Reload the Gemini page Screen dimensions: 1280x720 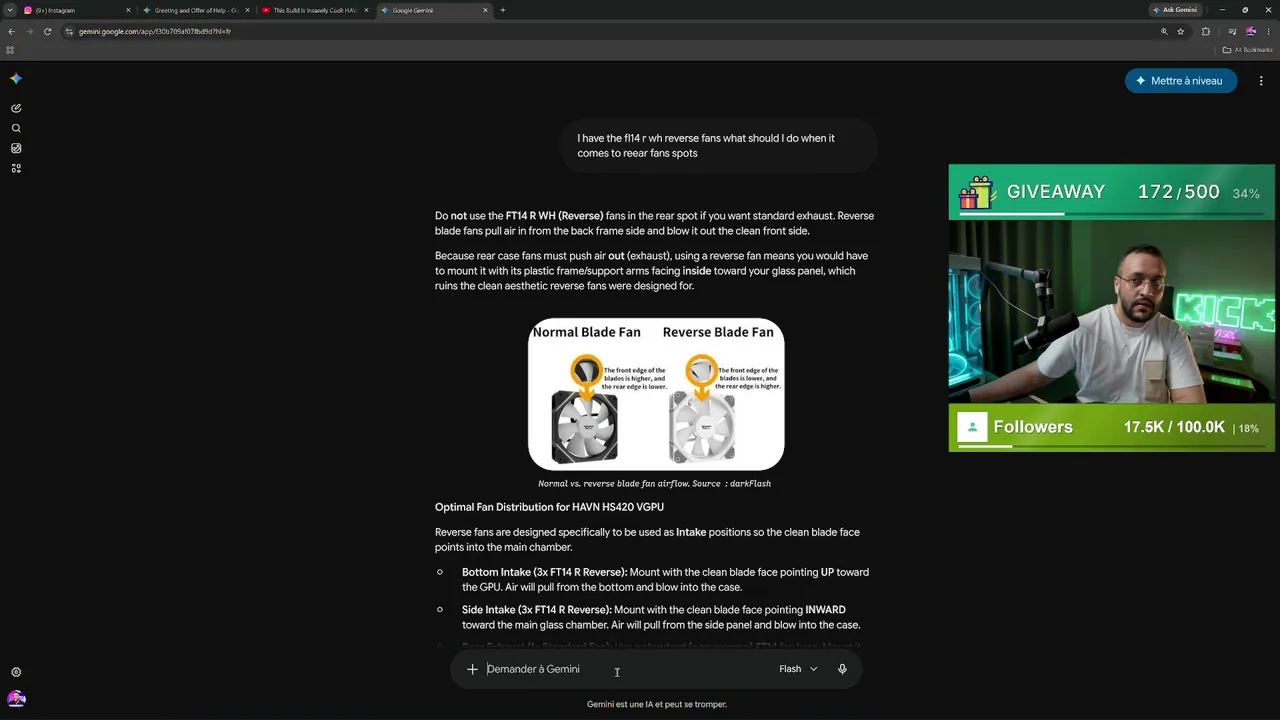(47, 31)
